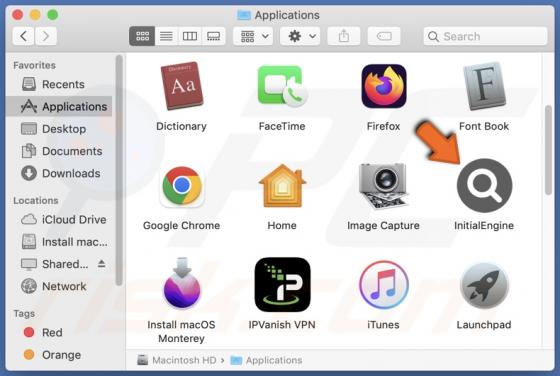Select the Google Chrome app icon

[182, 186]
